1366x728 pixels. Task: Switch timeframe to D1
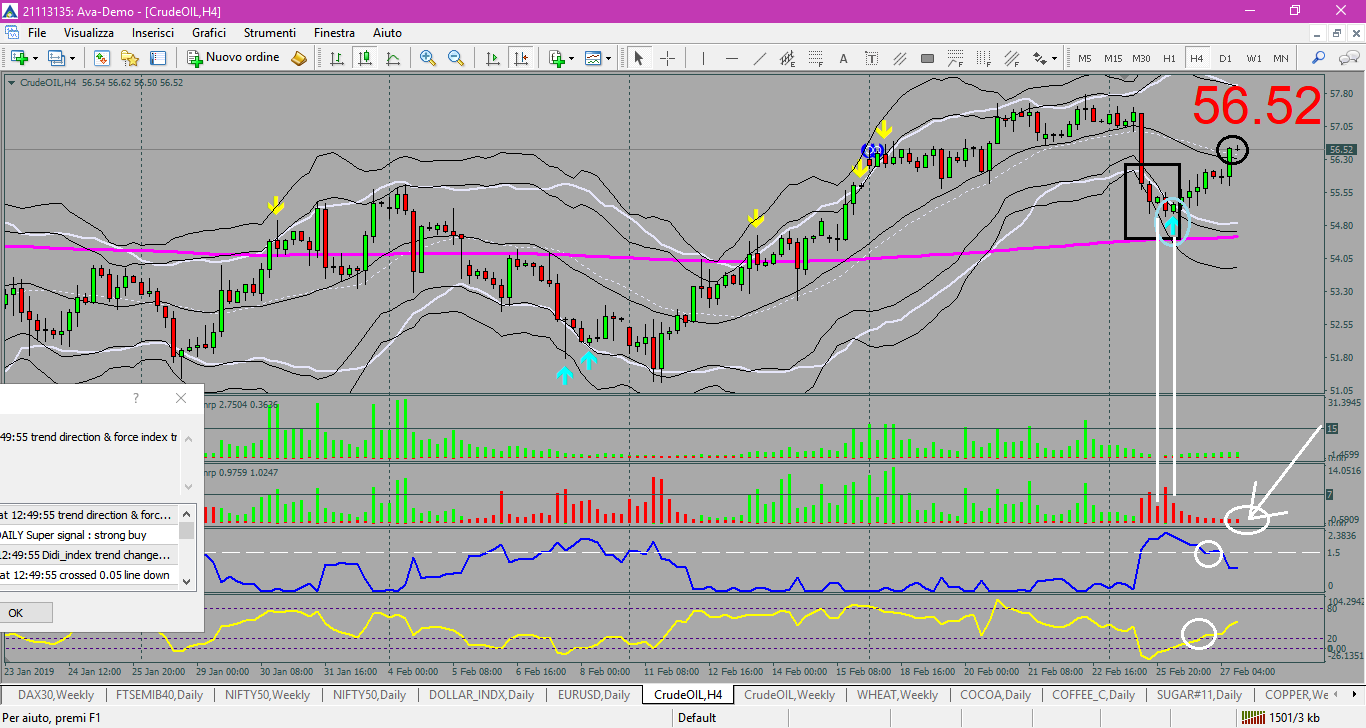1225,58
